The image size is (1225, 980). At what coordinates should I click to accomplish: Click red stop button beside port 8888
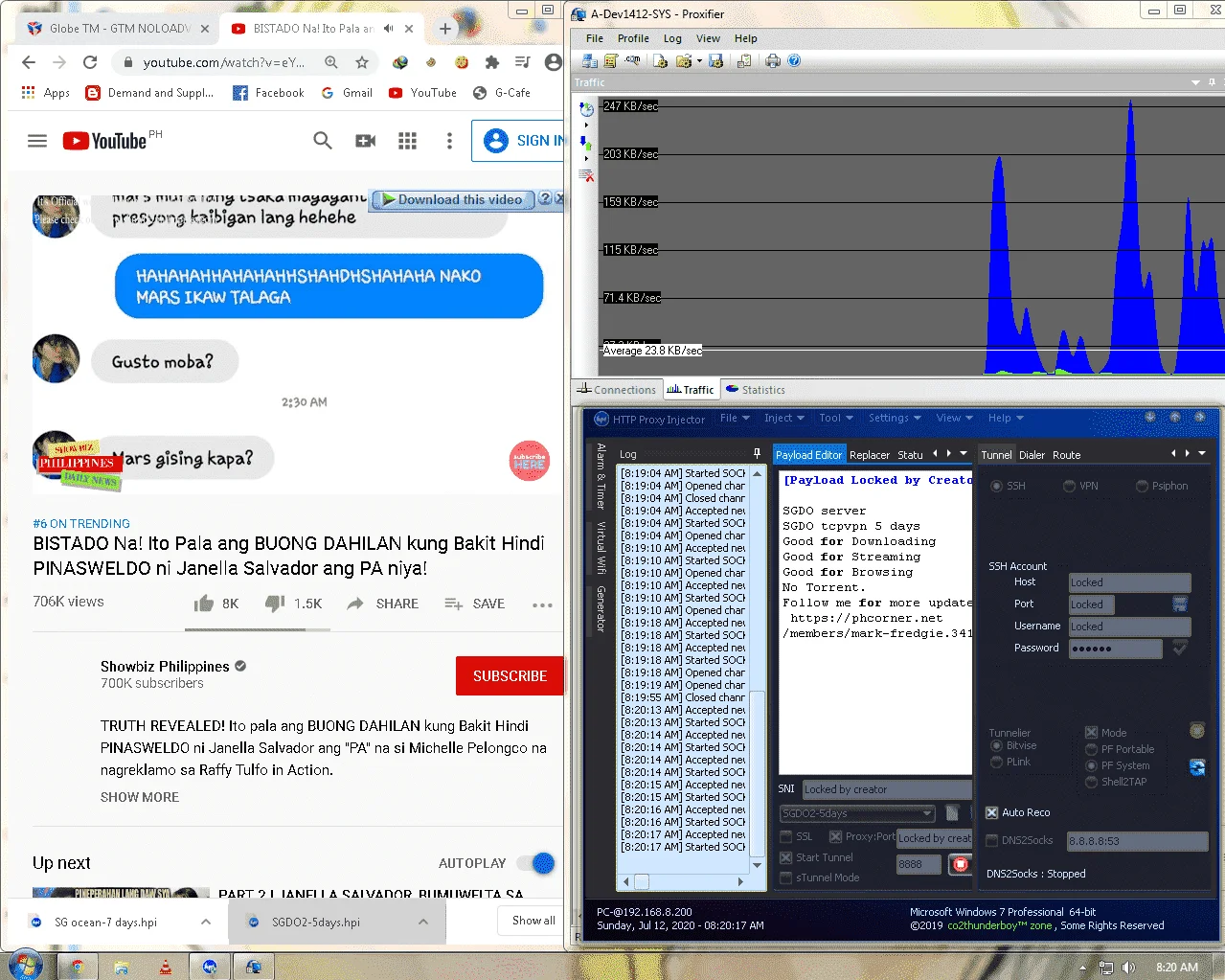tap(959, 864)
